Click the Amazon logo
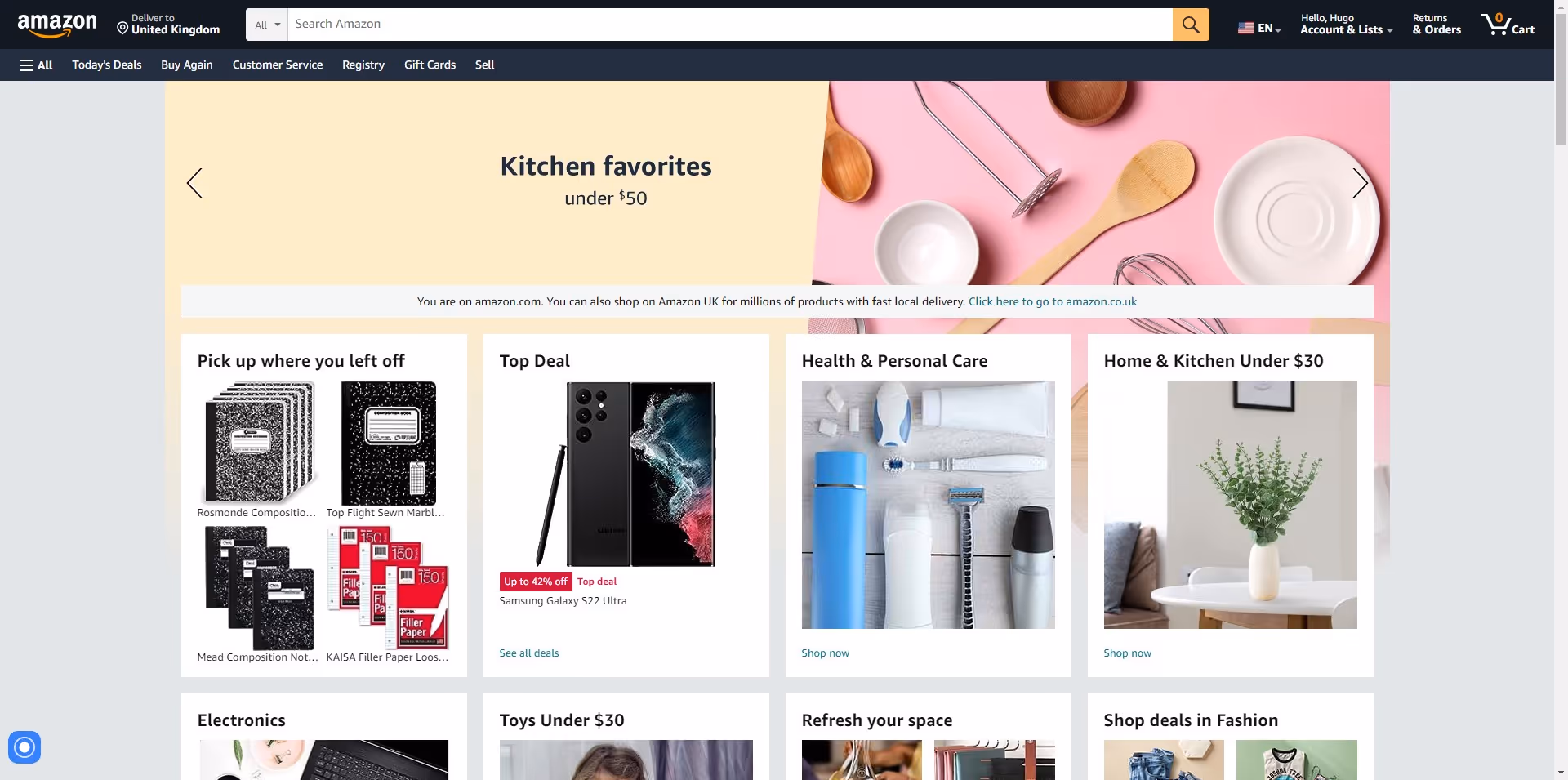Screen dimensions: 1568x780 [57, 25]
